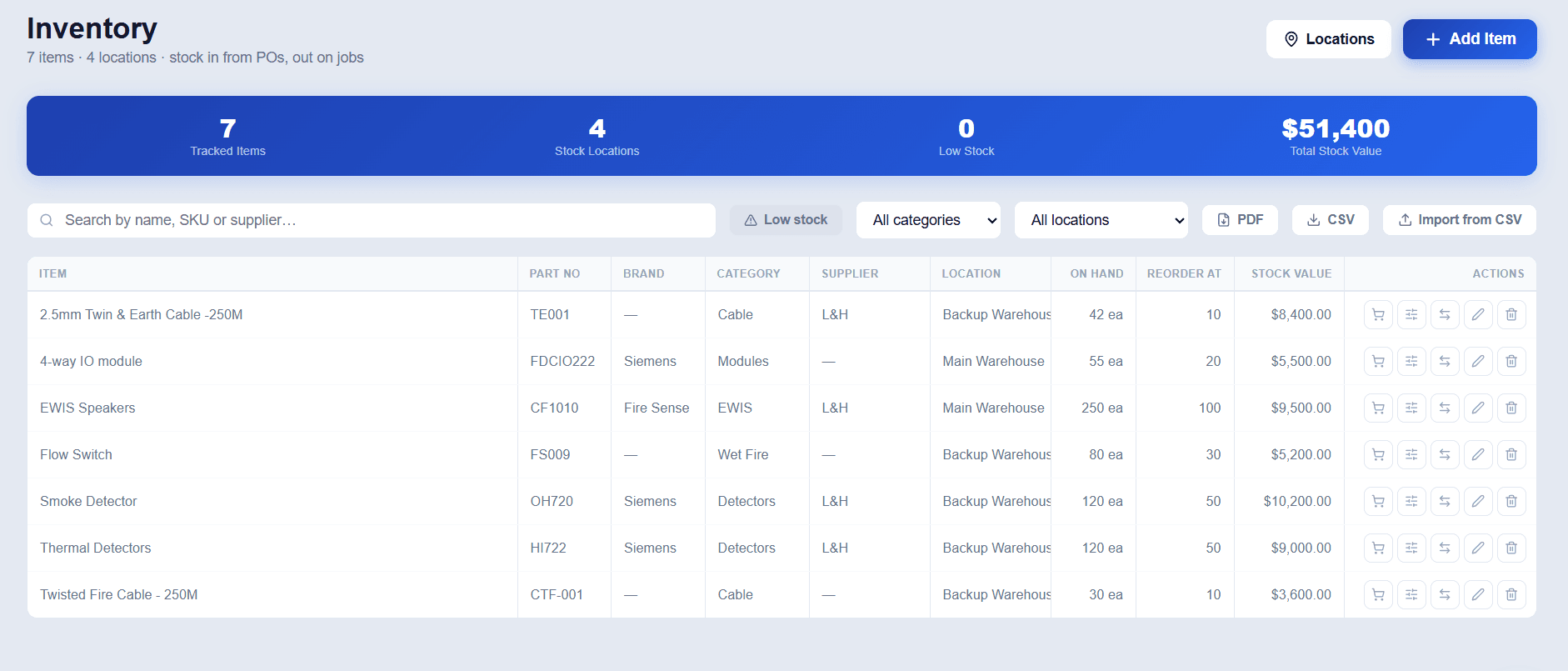The height and width of the screenshot is (671, 1568).
Task: Delete Thermal Detectors with trash icon
Action: (x=1511, y=548)
